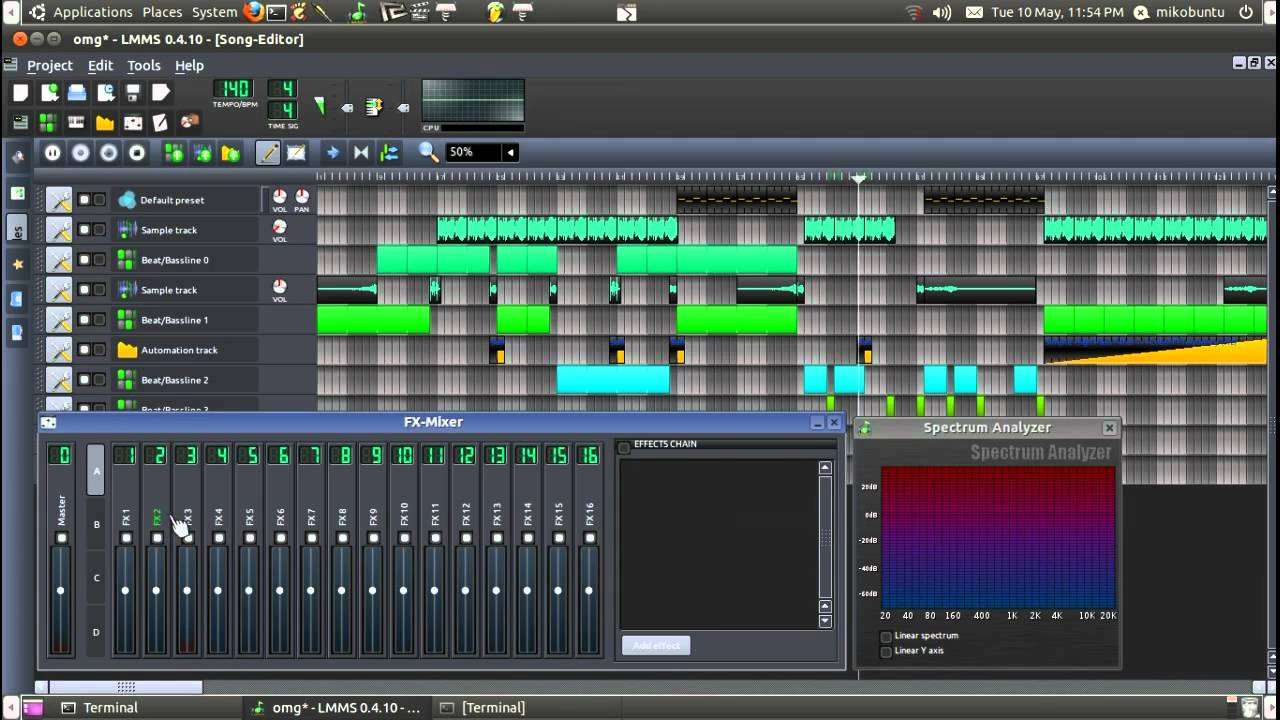Open track options for Automation track

(59, 350)
